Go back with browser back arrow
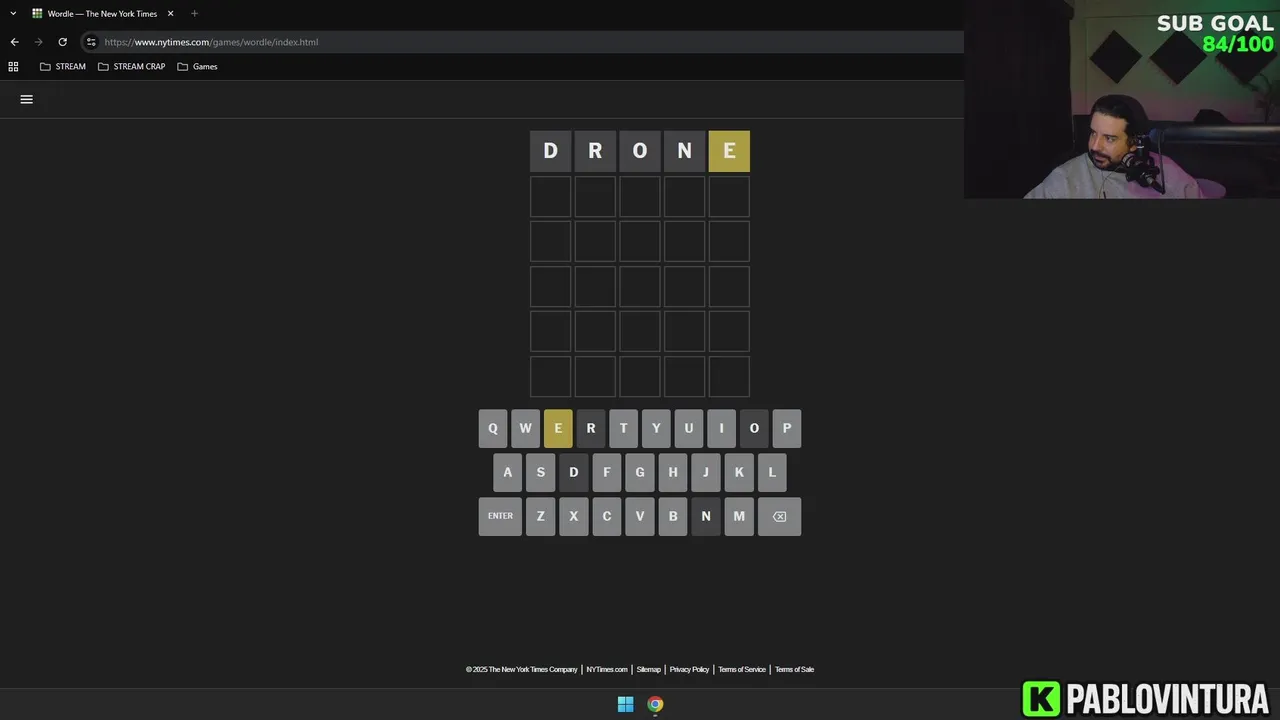The width and height of the screenshot is (1280, 720). click(x=14, y=42)
